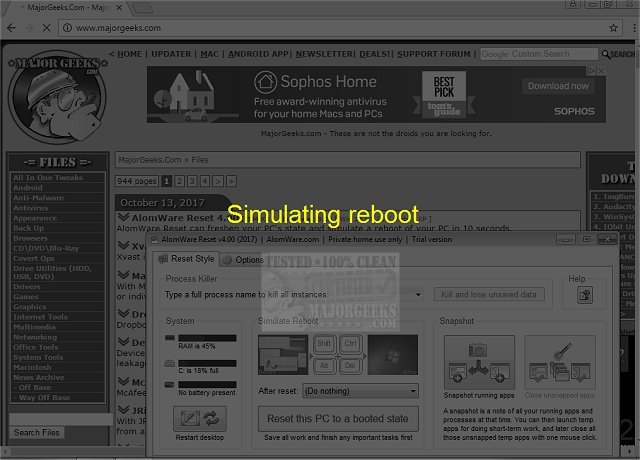The width and height of the screenshot is (640, 460).
Task: Click the Shift key icon
Action: pyautogui.click(x=324, y=344)
